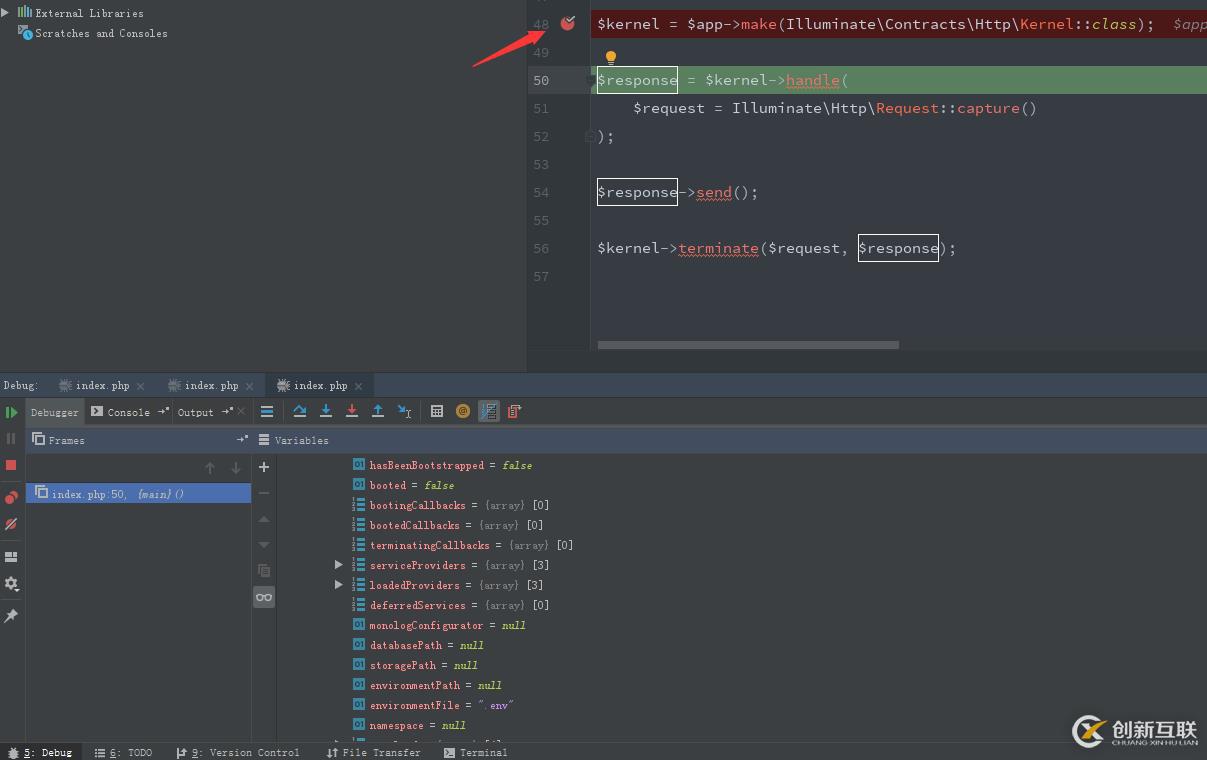The height and width of the screenshot is (760, 1207).
Task: Resume program with the green play icon
Action: click(x=11, y=412)
